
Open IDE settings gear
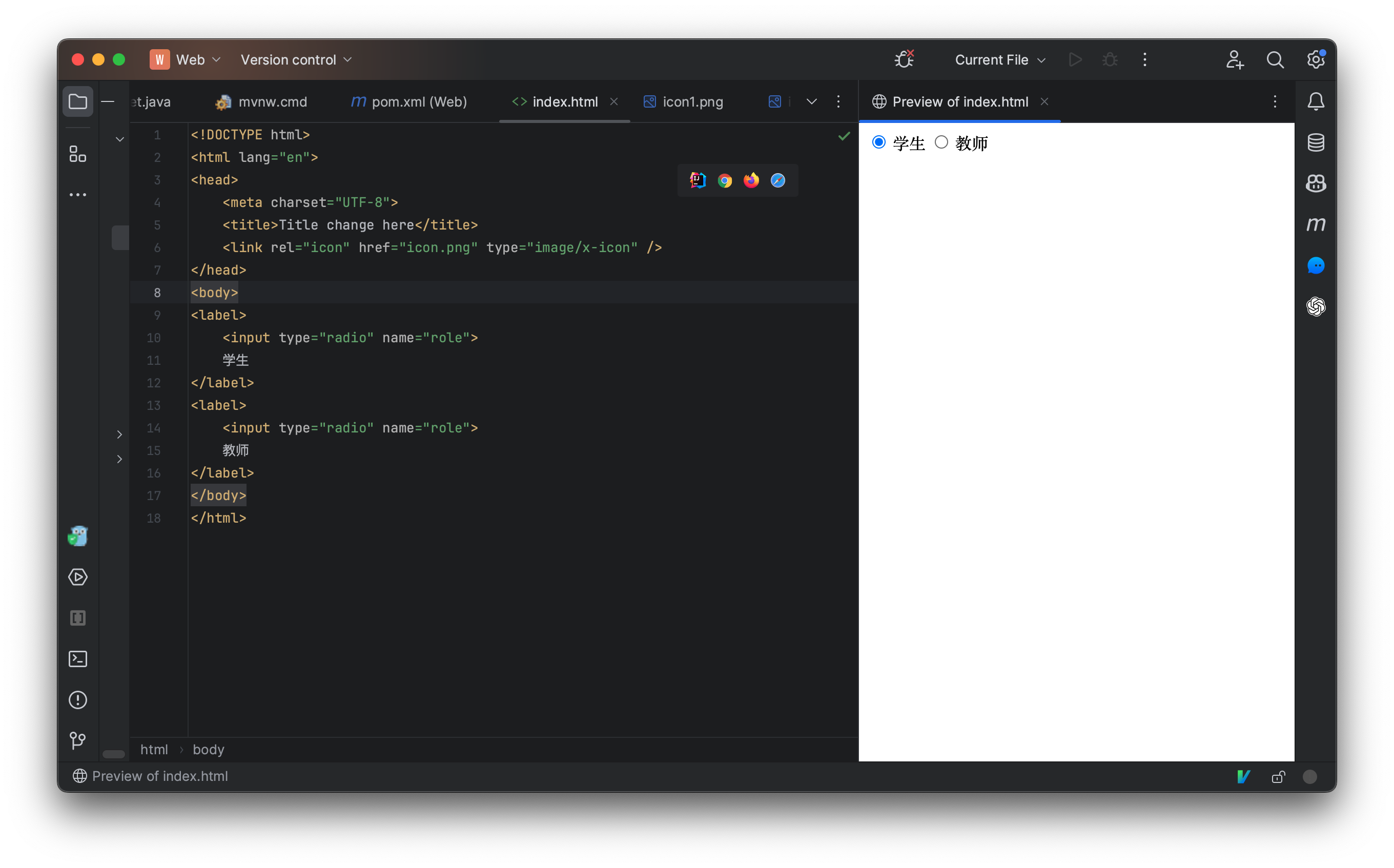click(1316, 60)
